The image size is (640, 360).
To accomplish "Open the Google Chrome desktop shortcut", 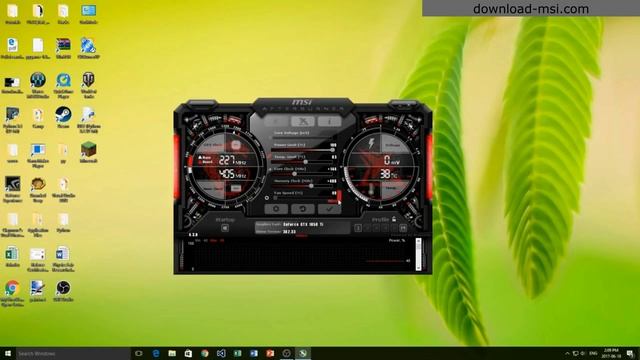I will pyautogui.click(x=12, y=293).
